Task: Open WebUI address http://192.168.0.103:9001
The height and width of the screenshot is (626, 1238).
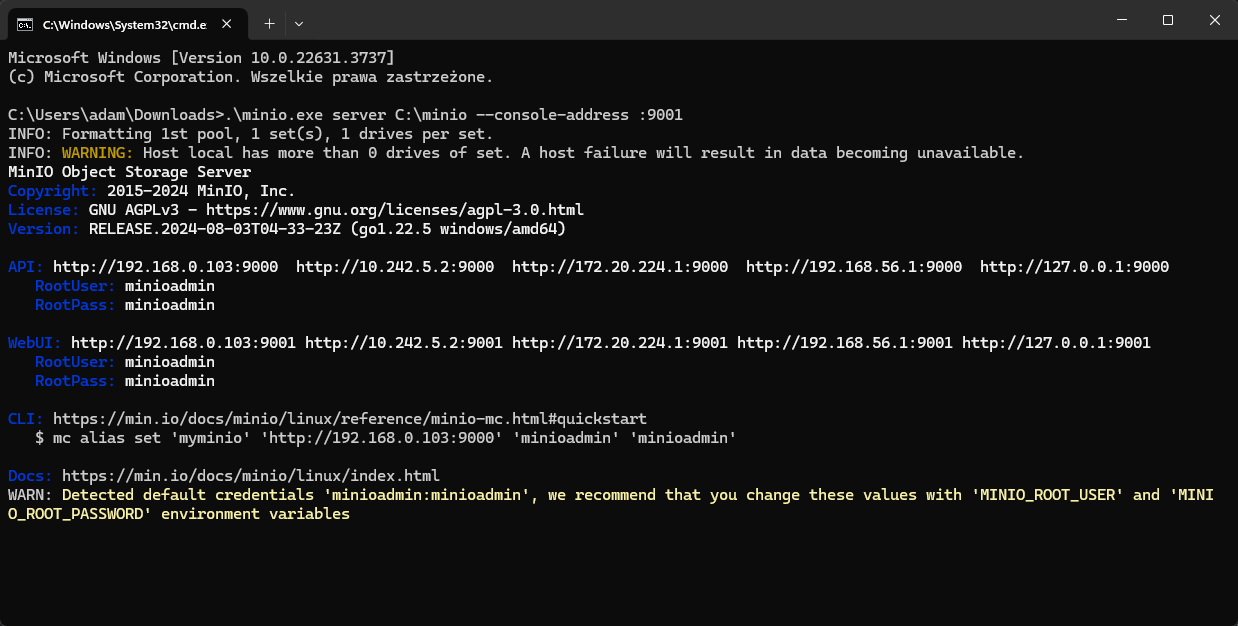Action: pyautogui.click(x=183, y=343)
